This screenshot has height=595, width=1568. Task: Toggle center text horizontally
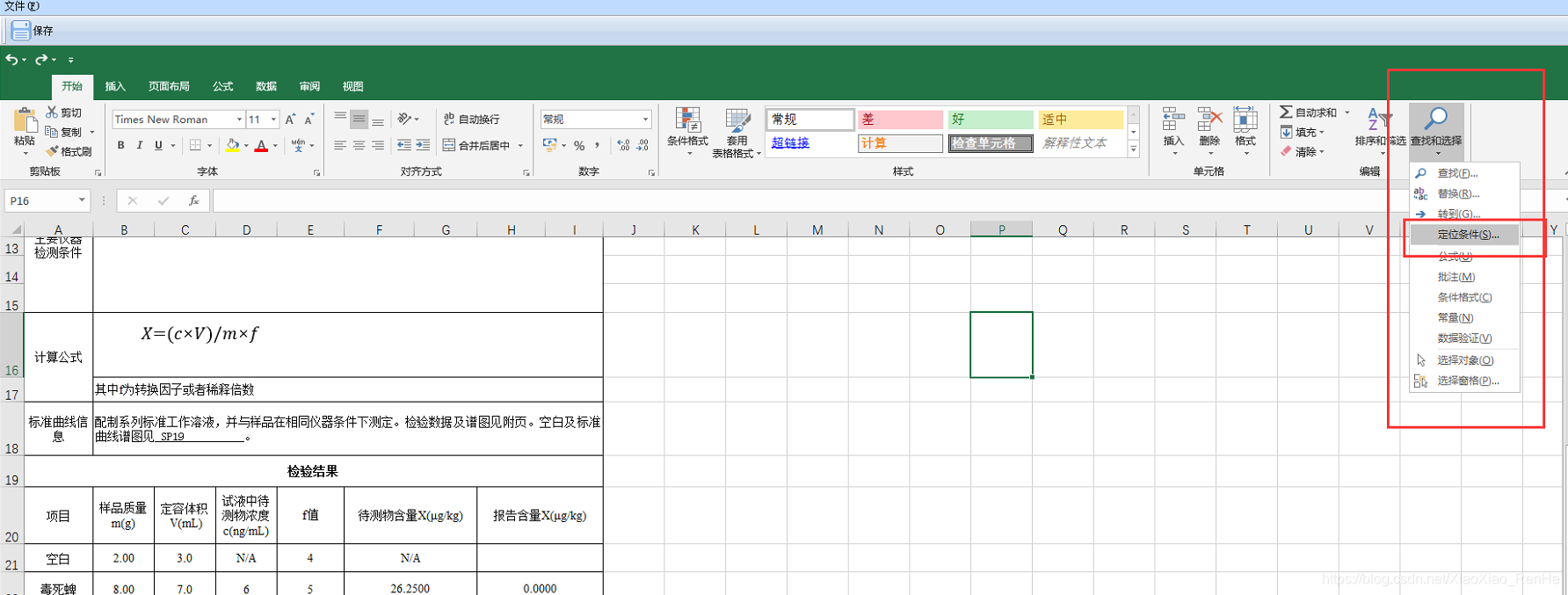[x=359, y=145]
